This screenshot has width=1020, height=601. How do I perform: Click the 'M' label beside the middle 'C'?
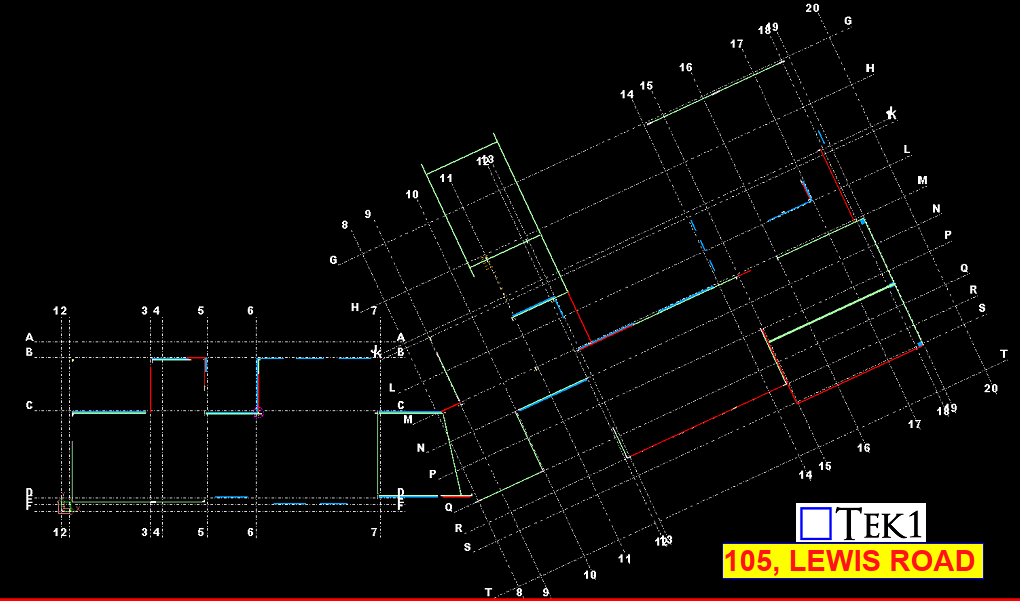408,420
